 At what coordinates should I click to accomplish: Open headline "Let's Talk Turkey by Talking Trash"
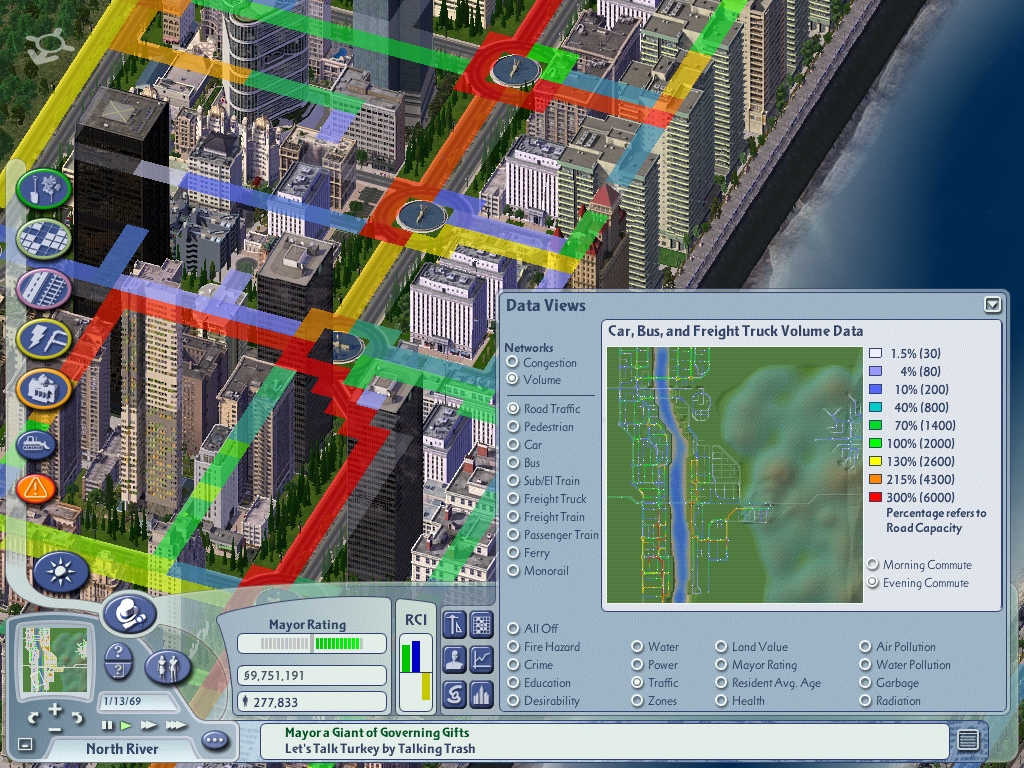[x=380, y=749]
